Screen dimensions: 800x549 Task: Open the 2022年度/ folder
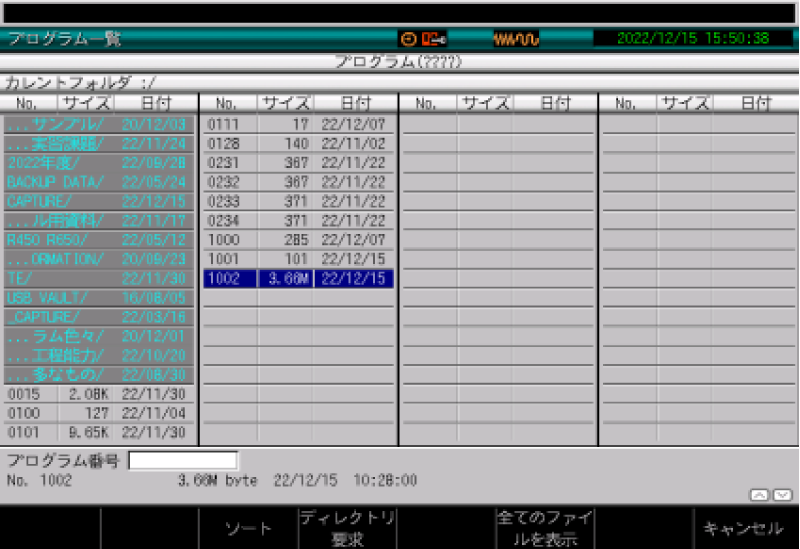click(98, 163)
